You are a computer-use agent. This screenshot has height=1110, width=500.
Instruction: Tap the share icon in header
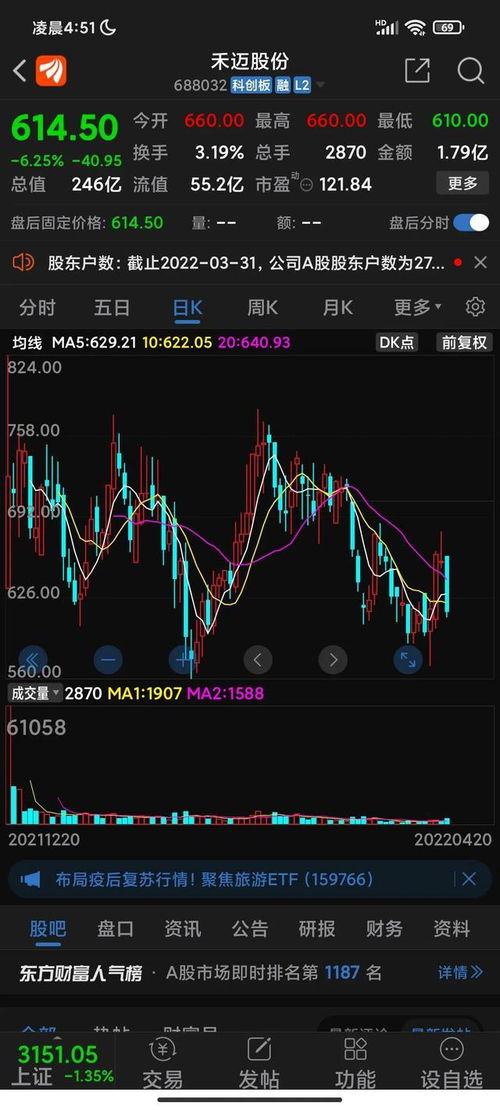417,71
